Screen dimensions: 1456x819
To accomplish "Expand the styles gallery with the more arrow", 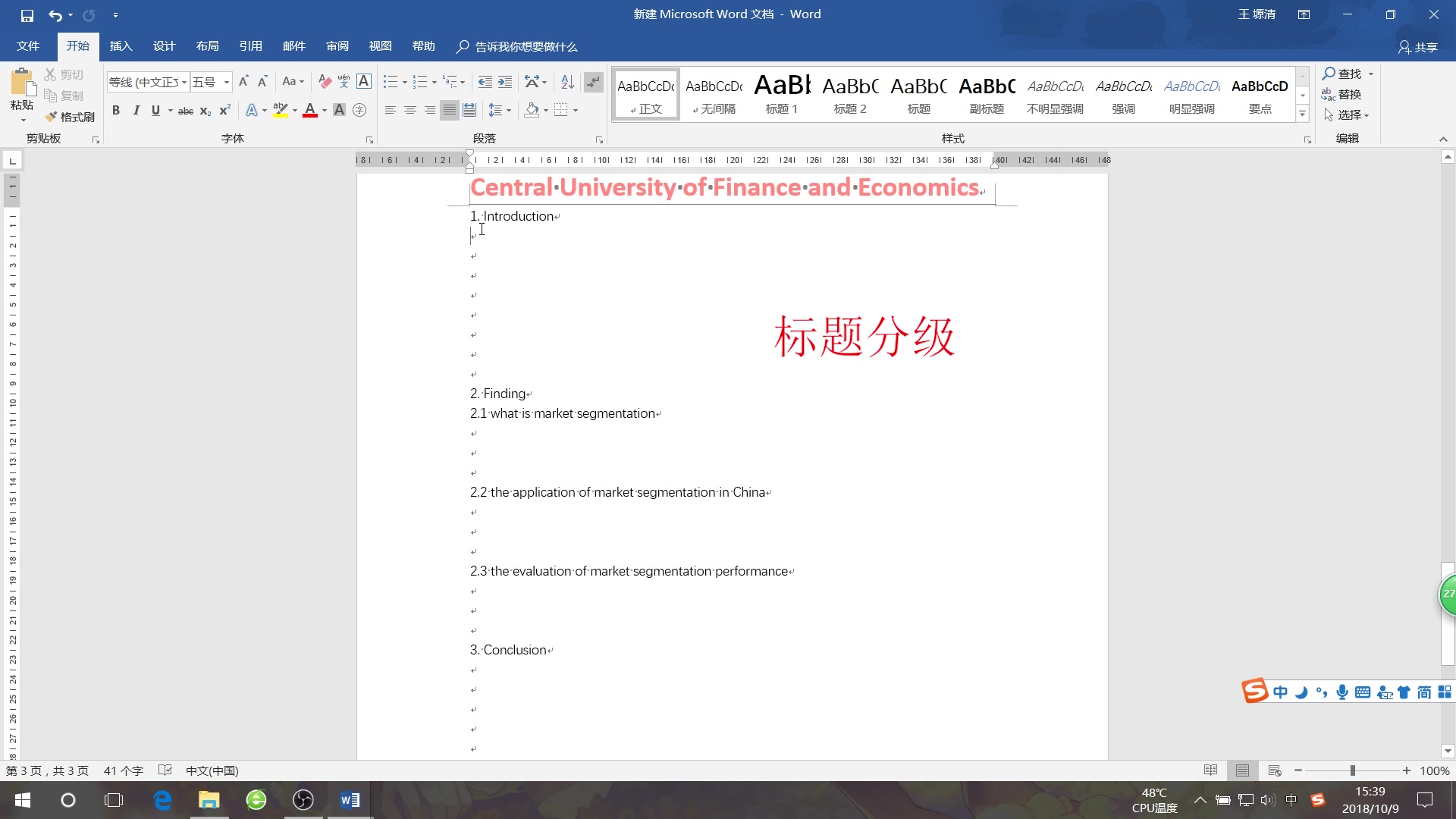I will point(1302,114).
